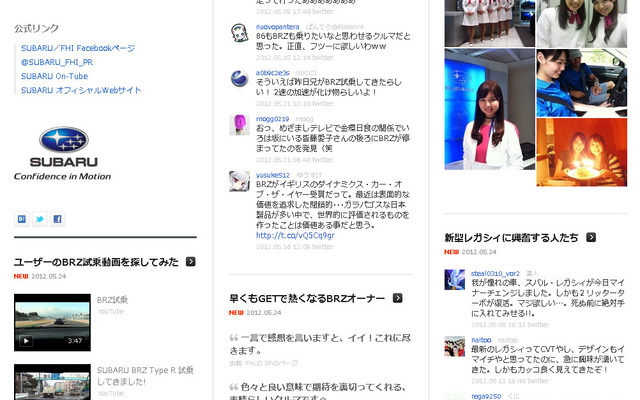Screen dimensions: 640x400
Task: Open arrow icon beside 新型レガシィに興奮する人たち
Action: tap(591, 237)
